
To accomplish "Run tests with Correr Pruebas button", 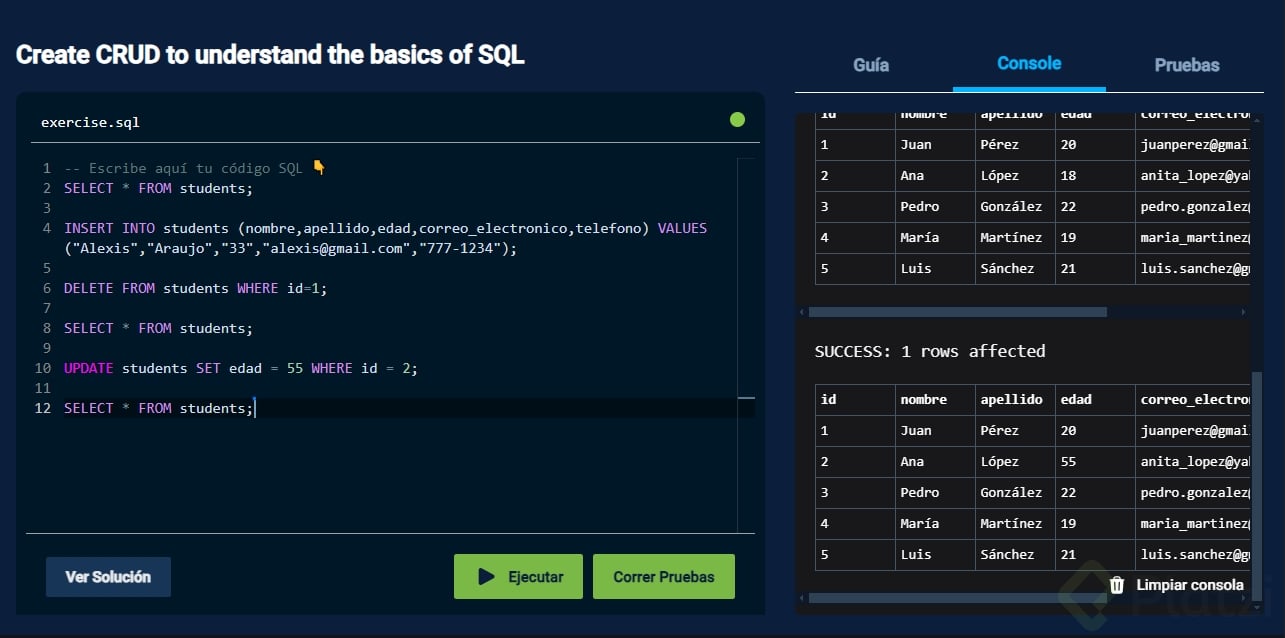I will tap(663, 577).
